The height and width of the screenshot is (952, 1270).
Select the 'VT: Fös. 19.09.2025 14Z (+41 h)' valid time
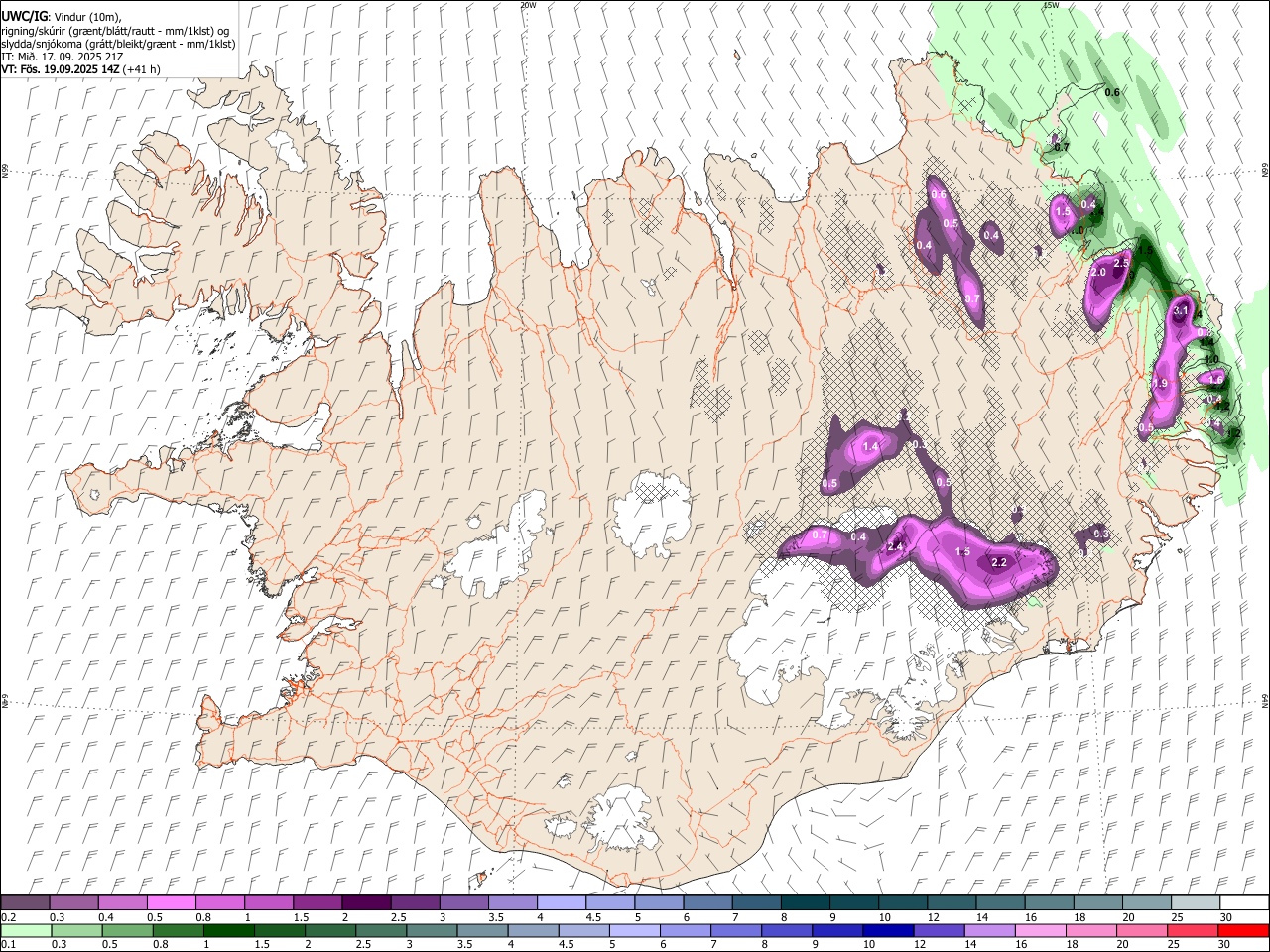pos(80,69)
